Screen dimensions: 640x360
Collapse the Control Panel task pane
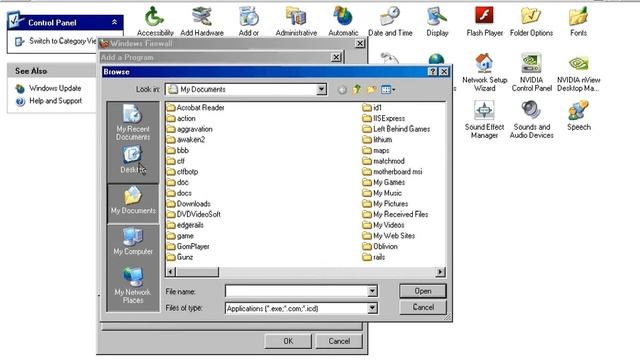[114, 22]
